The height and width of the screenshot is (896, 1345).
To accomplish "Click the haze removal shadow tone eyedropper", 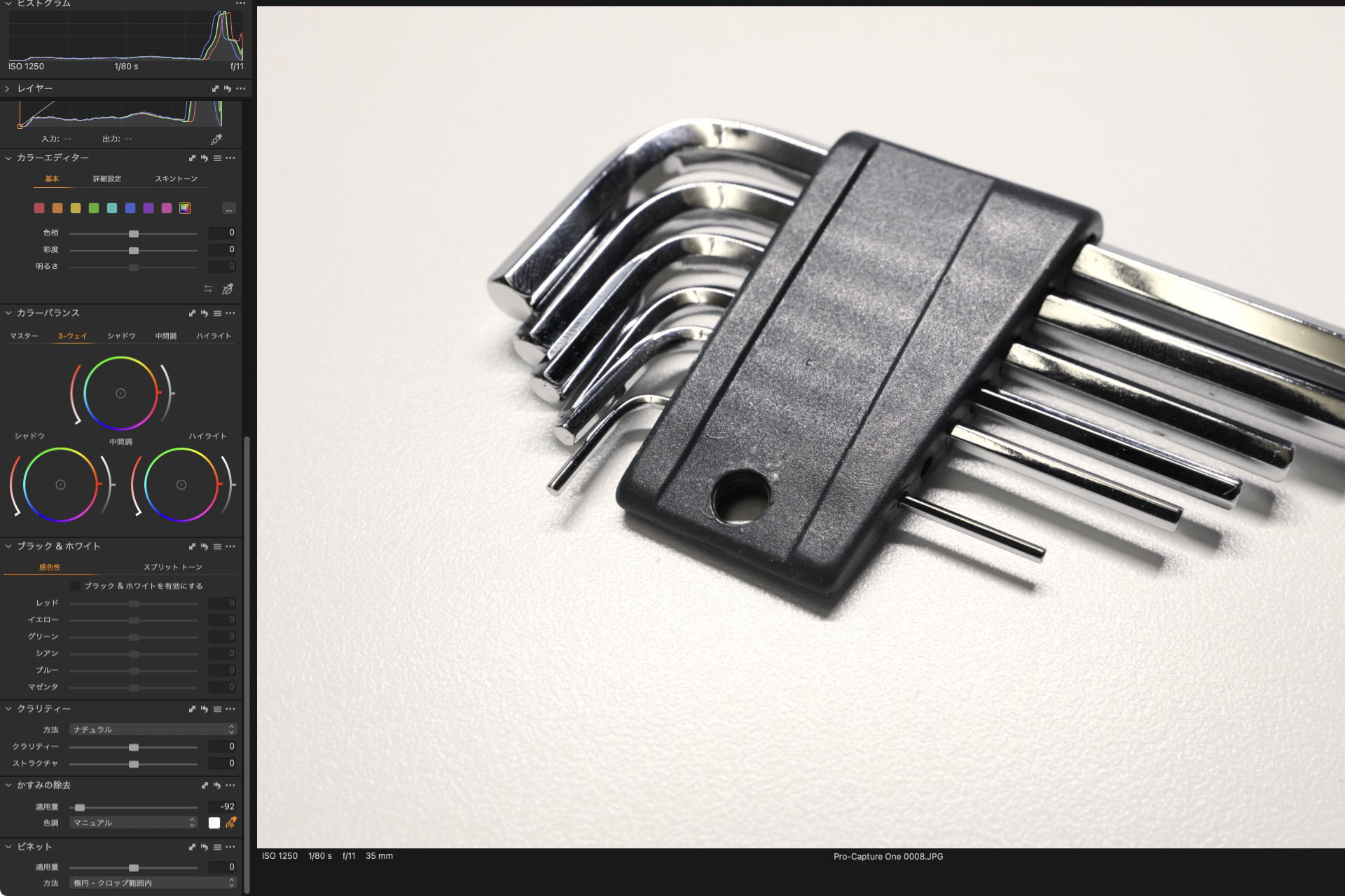I will (230, 822).
